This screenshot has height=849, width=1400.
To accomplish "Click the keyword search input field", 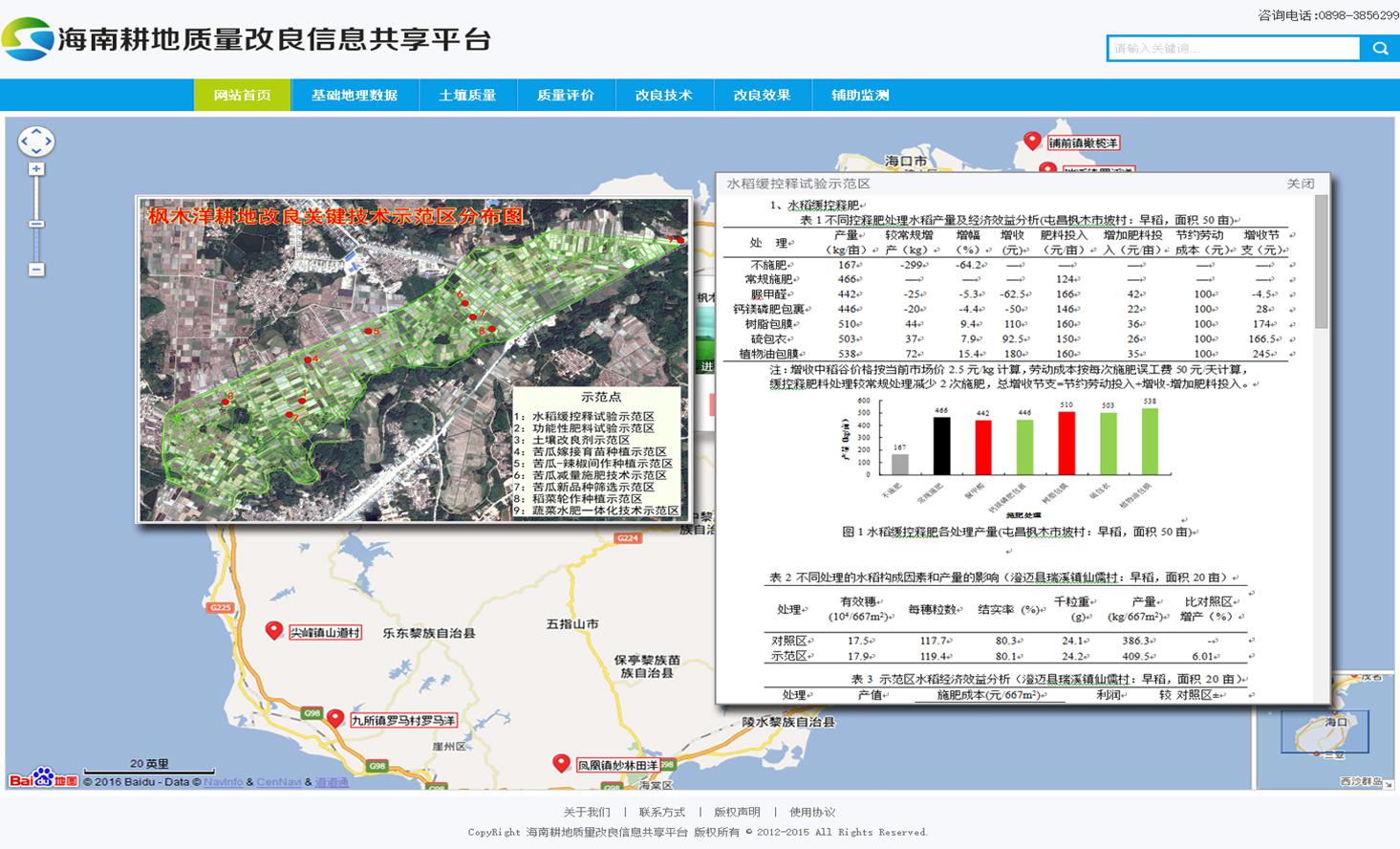I will tap(1234, 49).
